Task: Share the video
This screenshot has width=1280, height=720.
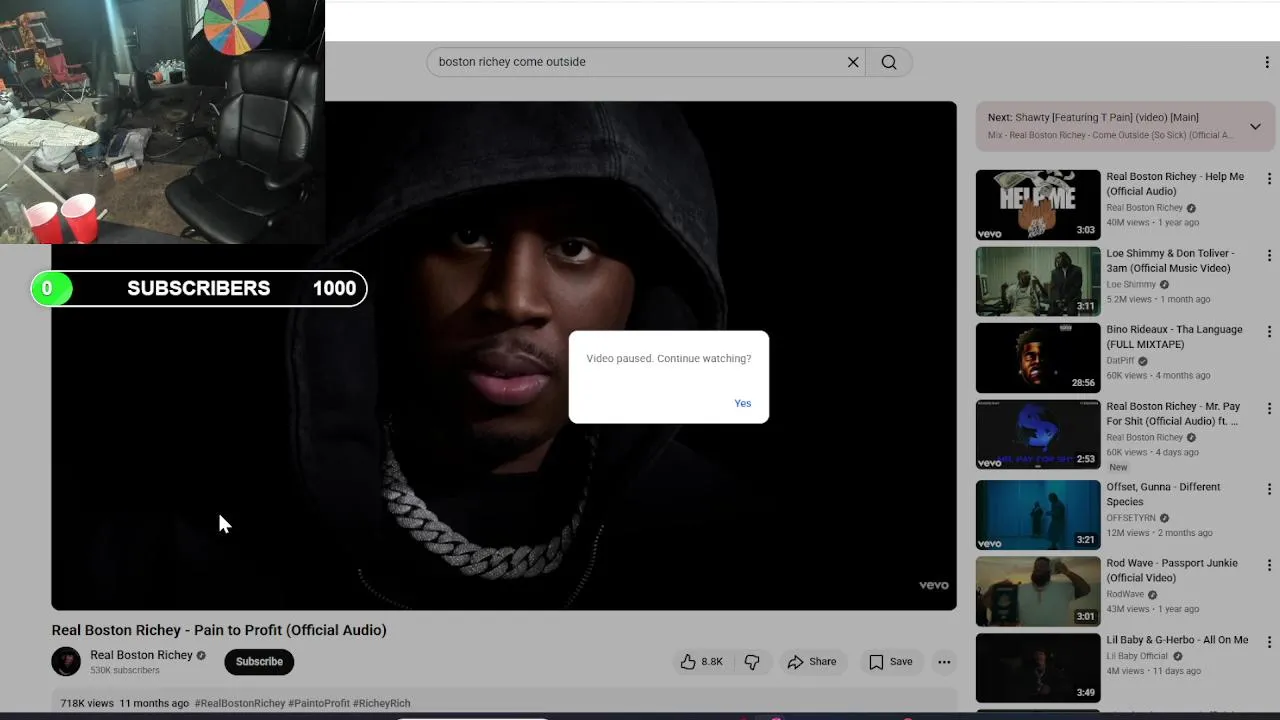Action: [x=812, y=662]
